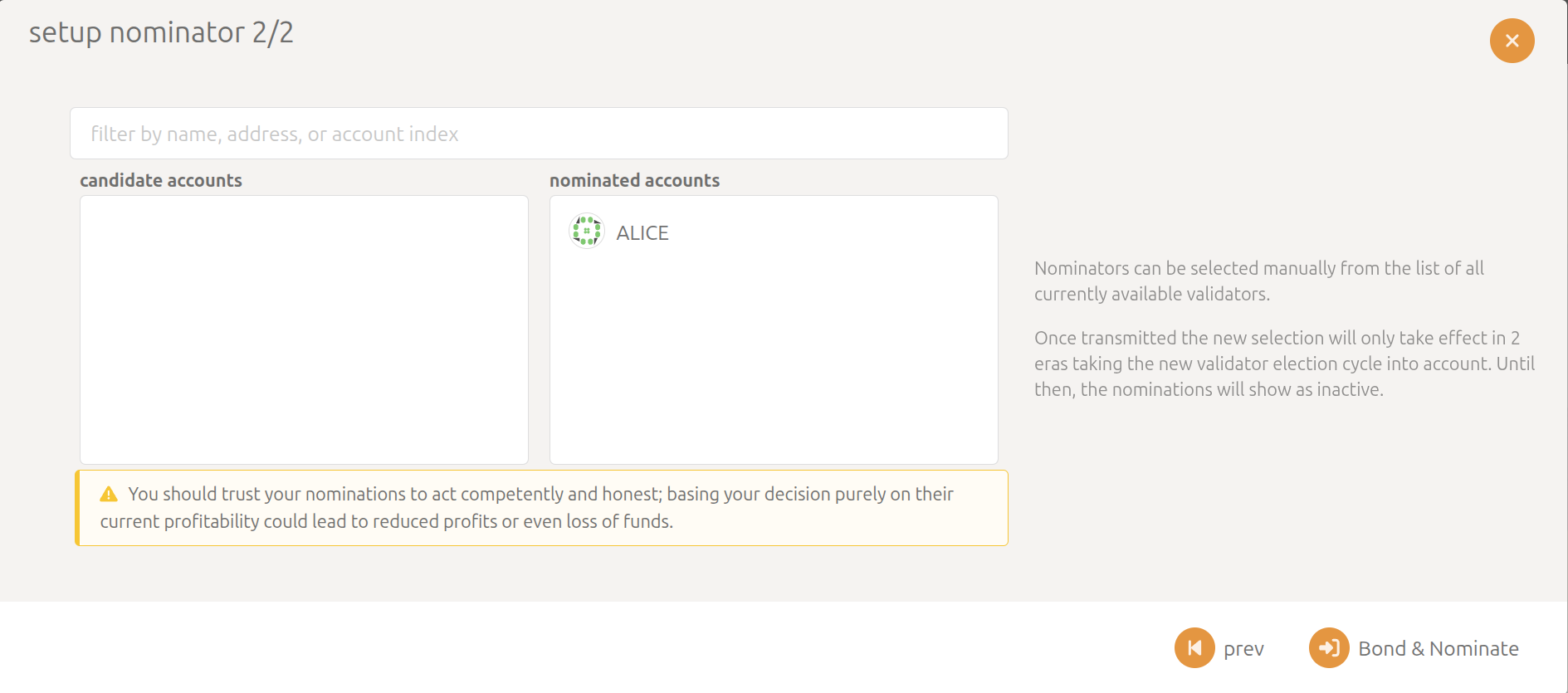Select the nominated accounts heading
1568x693 pixels.
[x=634, y=180]
